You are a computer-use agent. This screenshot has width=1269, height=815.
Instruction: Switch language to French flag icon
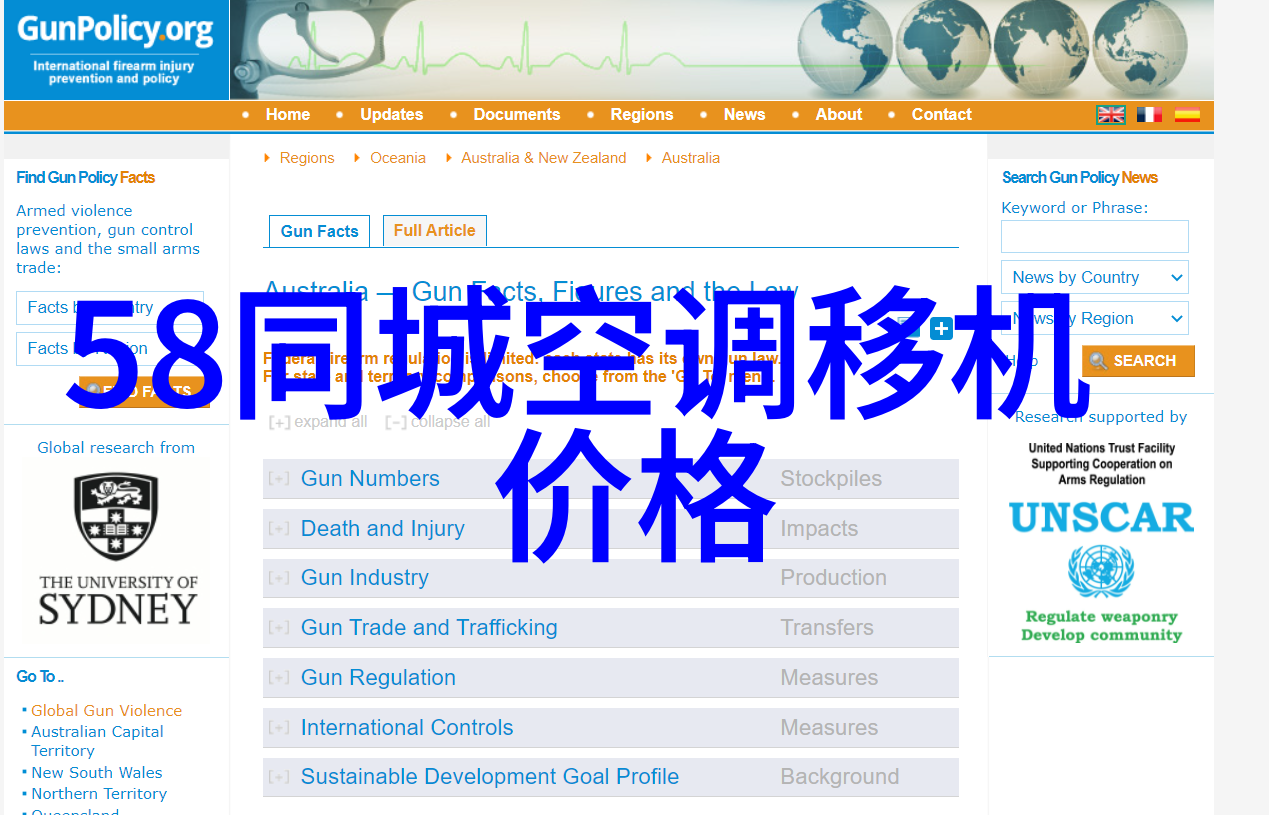click(1149, 115)
